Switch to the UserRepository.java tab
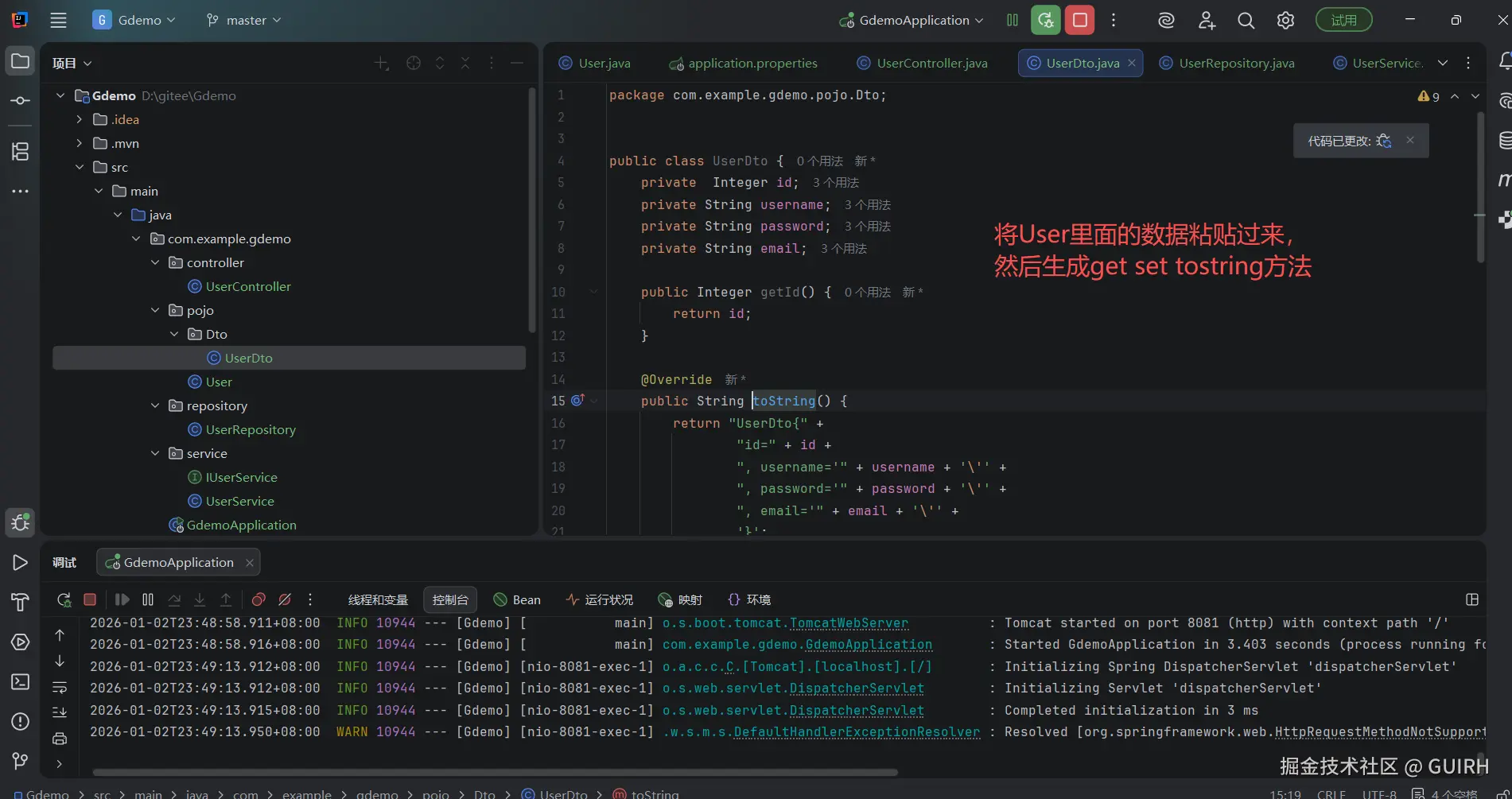Viewport: 1512px width, 799px height. point(1227,63)
